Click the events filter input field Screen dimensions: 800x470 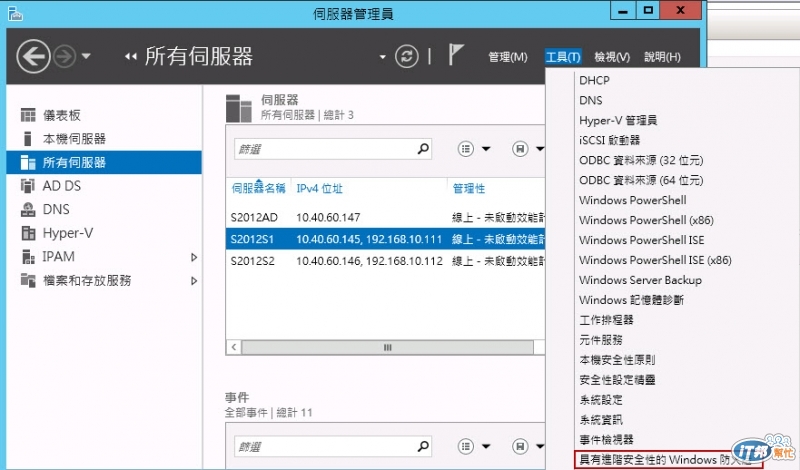click(x=333, y=447)
